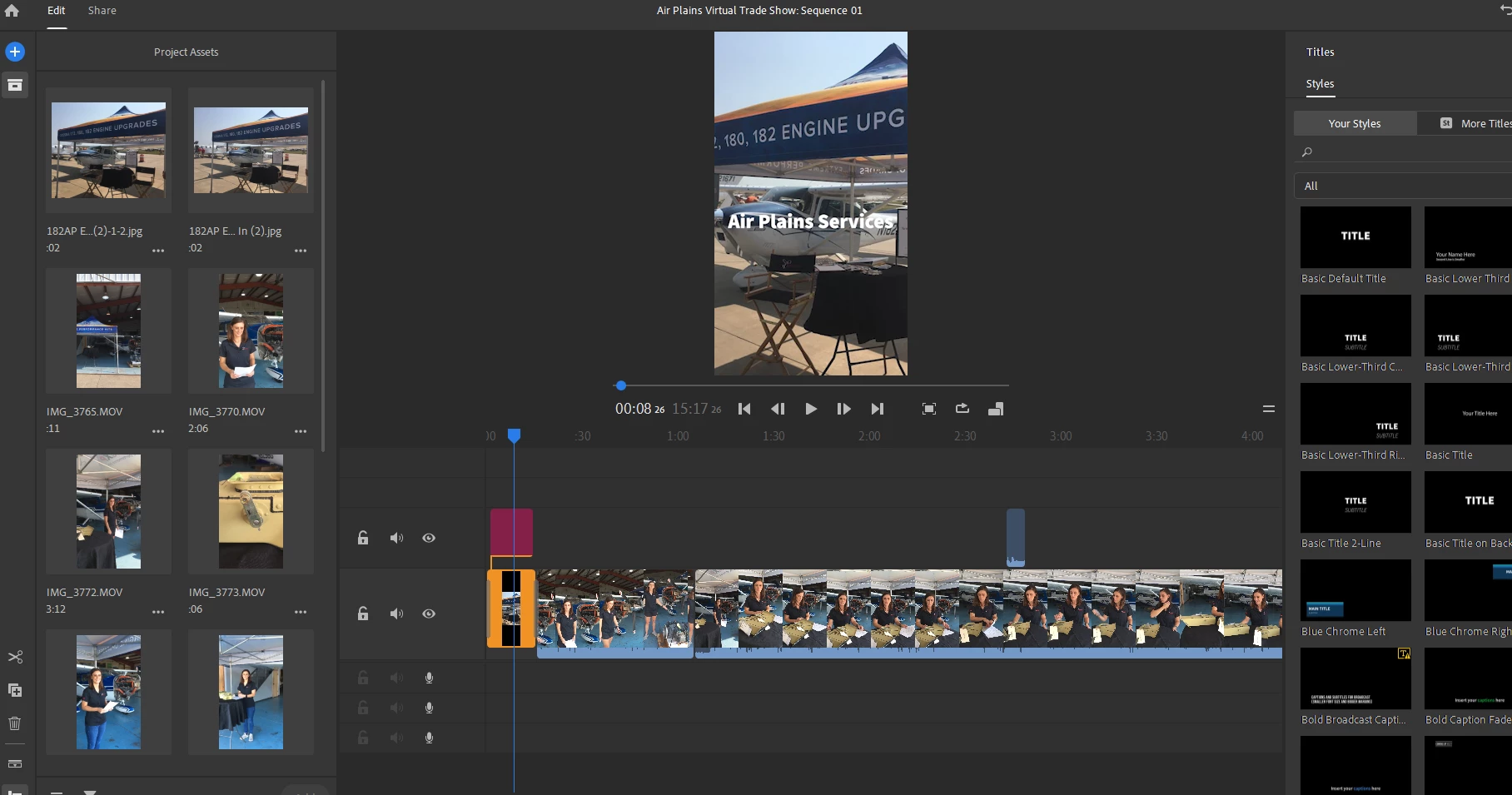Play the sequence preview

point(811,409)
